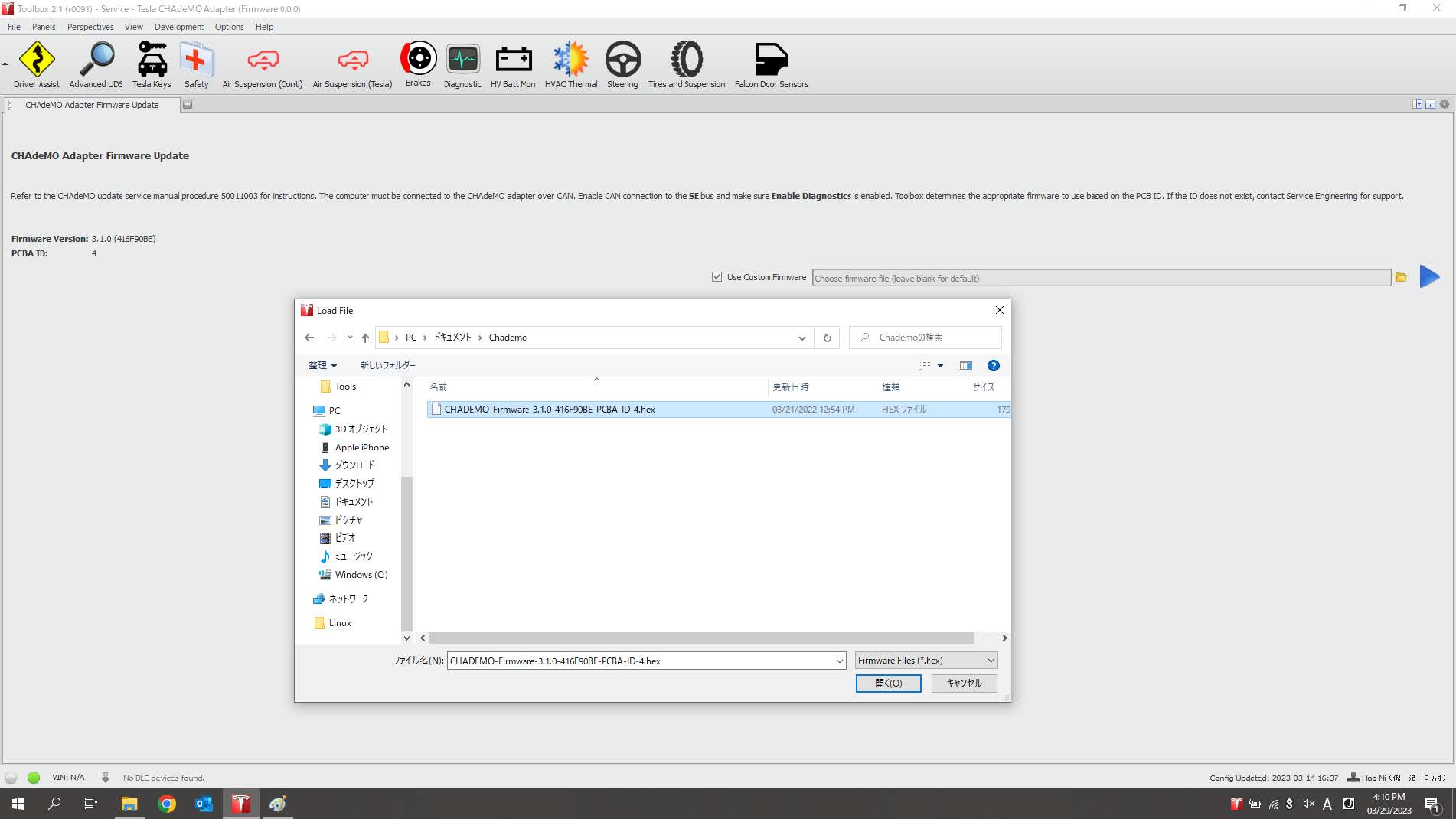Uncheck the Use Custom Firmware checkbox
The width and height of the screenshot is (1456, 819).
click(x=717, y=277)
